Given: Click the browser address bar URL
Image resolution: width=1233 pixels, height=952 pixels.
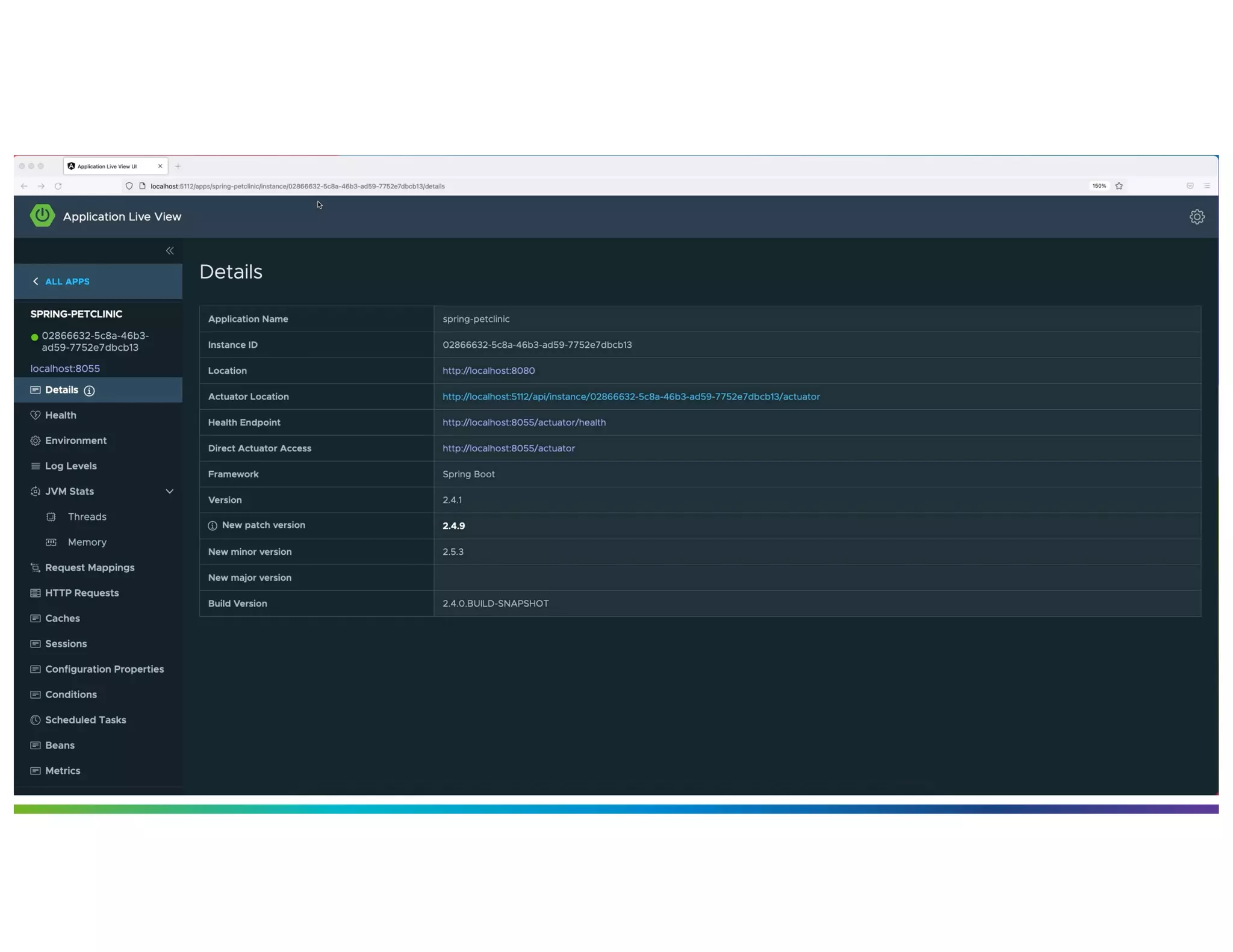Looking at the screenshot, I should [297, 186].
